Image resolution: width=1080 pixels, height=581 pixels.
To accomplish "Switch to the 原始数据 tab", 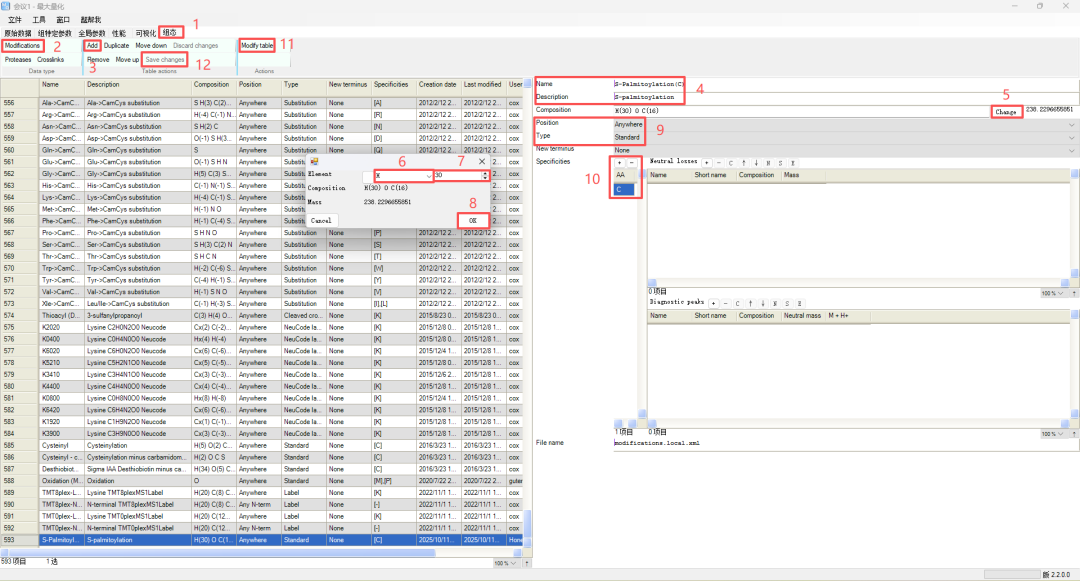I will click(x=17, y=33).
